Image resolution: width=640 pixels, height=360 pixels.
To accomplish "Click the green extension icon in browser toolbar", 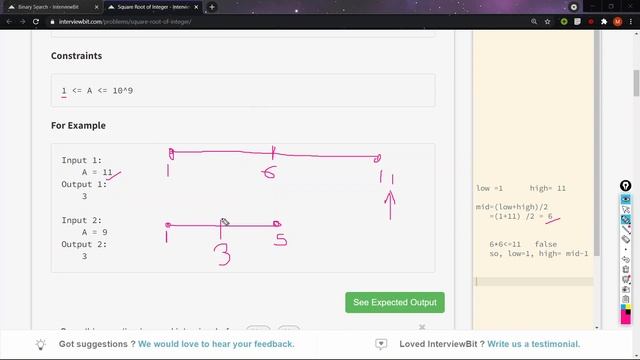I will click(564, 22).
